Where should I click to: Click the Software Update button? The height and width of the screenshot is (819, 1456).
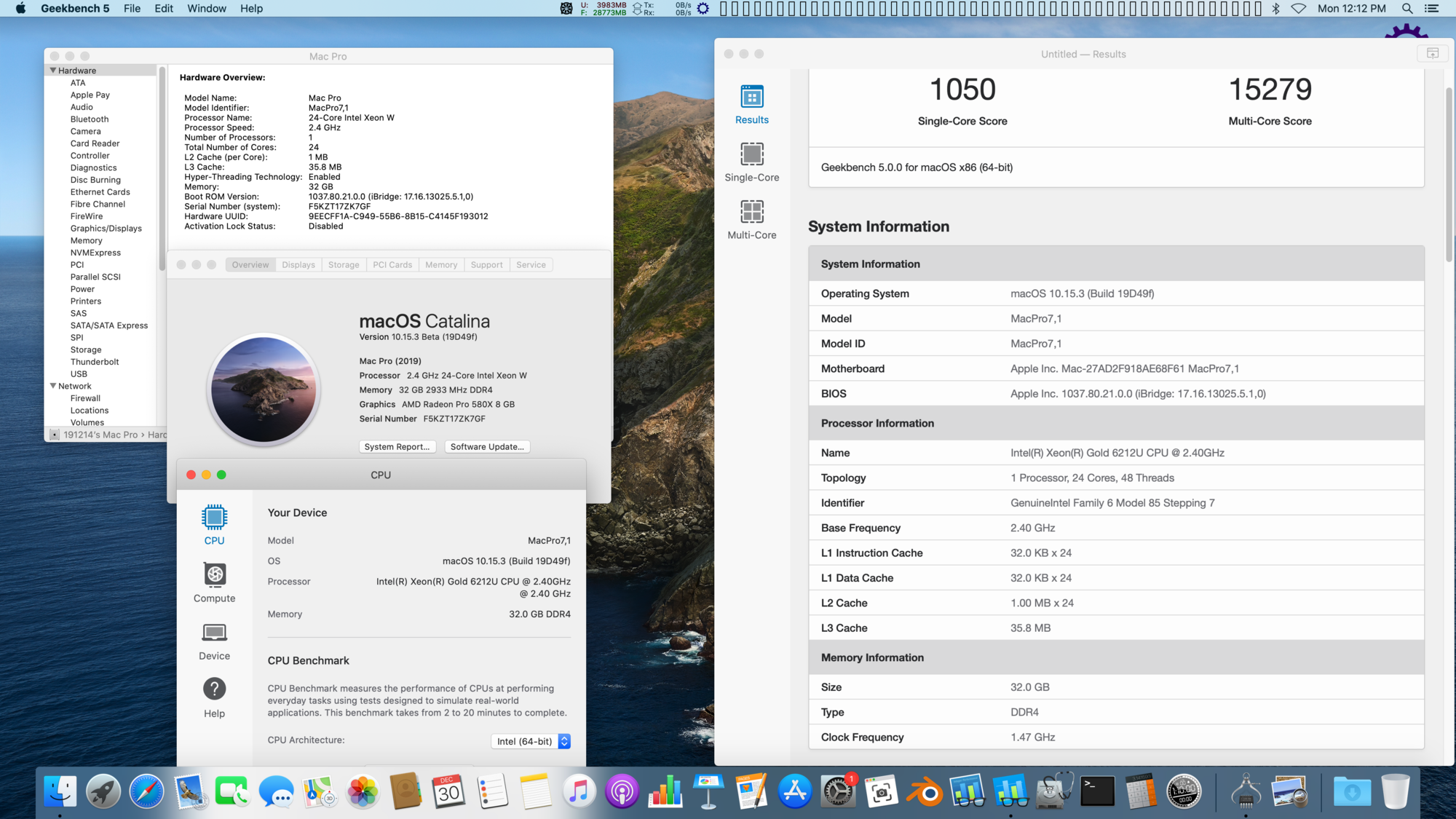pyautogui.click(x=488, y=446)
